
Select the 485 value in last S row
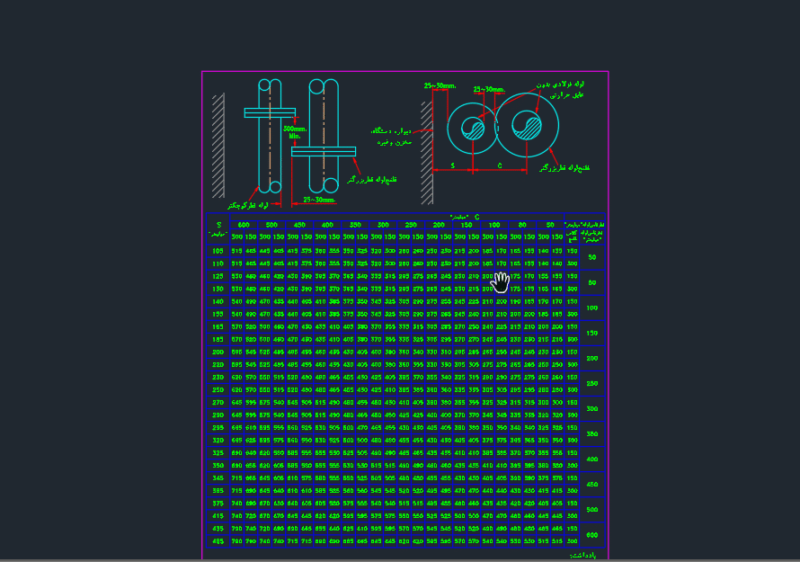(x=216, y=541)
